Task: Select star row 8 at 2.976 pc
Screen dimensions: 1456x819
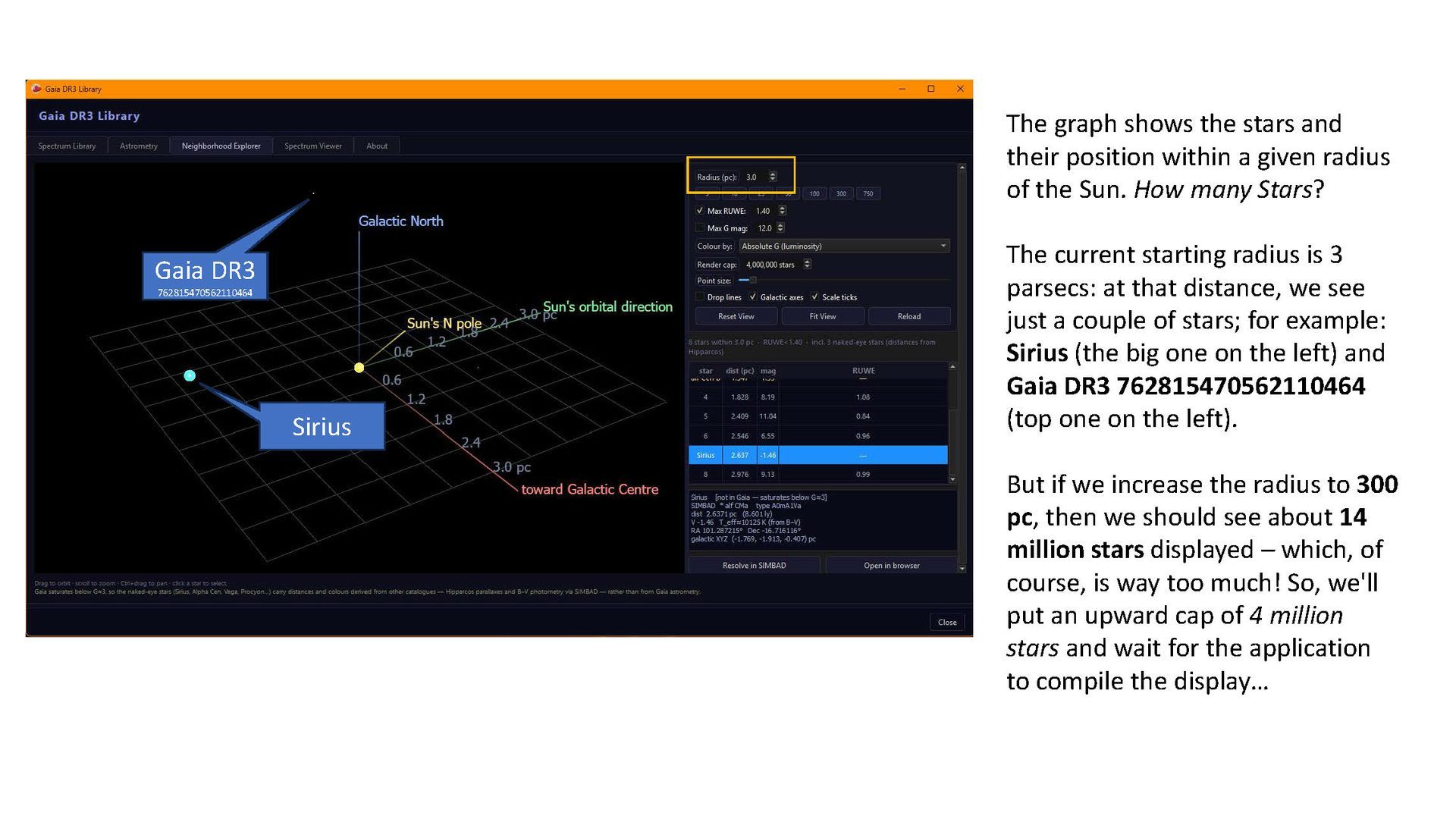Action: pos(818,474)
